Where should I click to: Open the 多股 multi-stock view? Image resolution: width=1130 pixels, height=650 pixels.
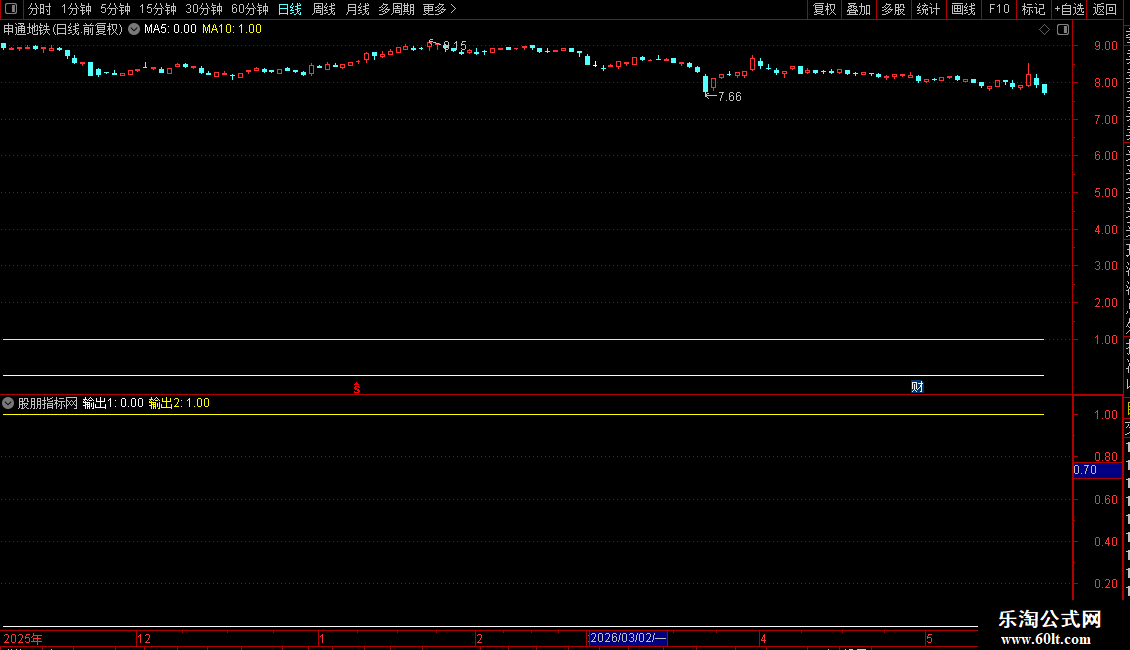894,9
